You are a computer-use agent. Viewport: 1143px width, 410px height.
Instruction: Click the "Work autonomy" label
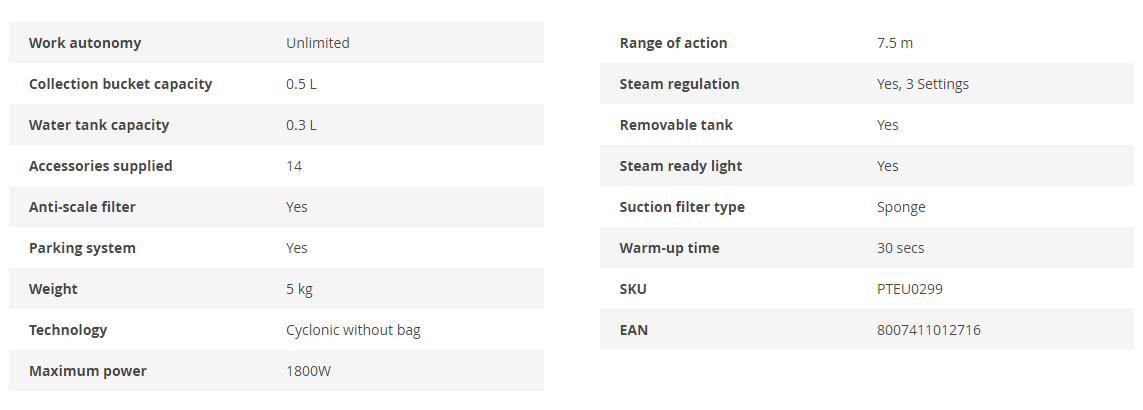[x=85, y=43]
